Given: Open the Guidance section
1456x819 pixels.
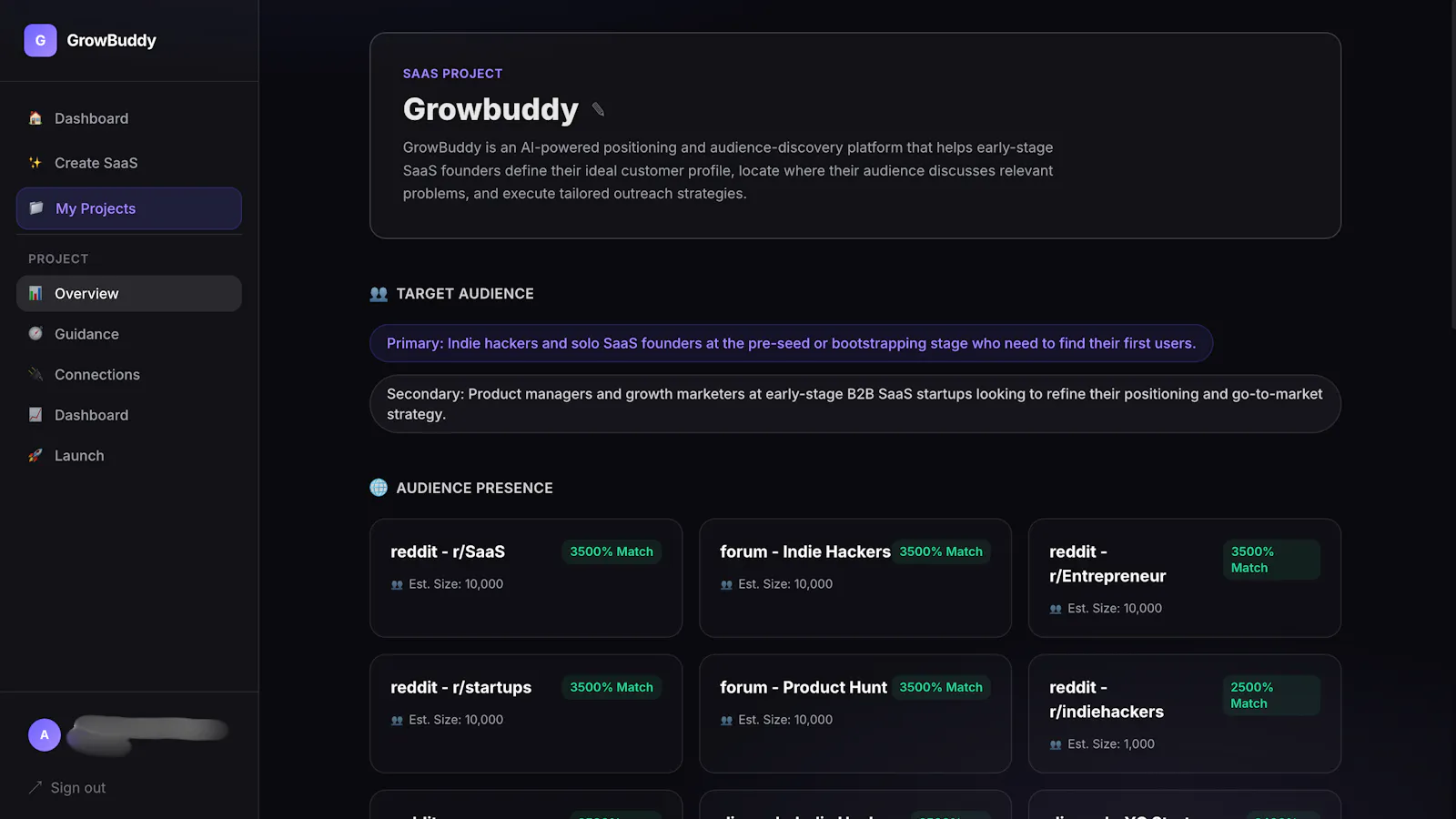Looking at the screenshot, I should 129,334.
